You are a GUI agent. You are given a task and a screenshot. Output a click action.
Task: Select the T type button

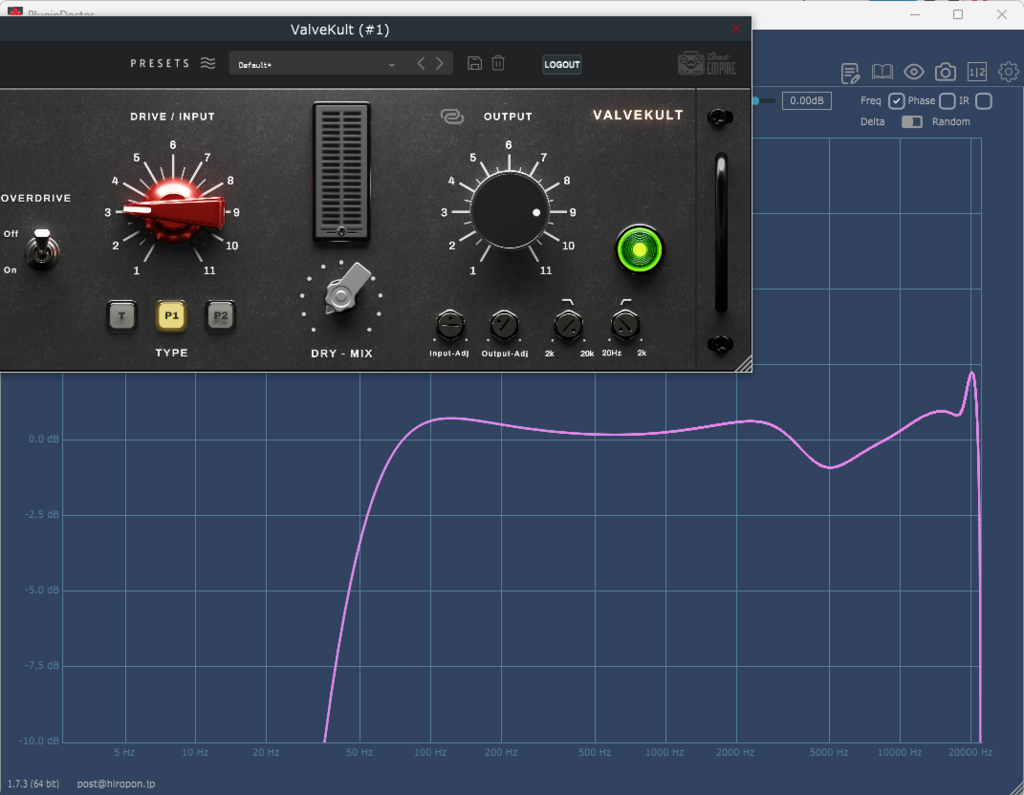(x=122, y=316)
